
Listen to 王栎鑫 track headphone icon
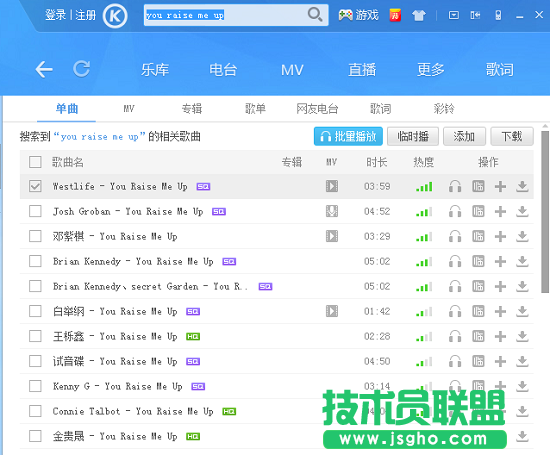455,336
